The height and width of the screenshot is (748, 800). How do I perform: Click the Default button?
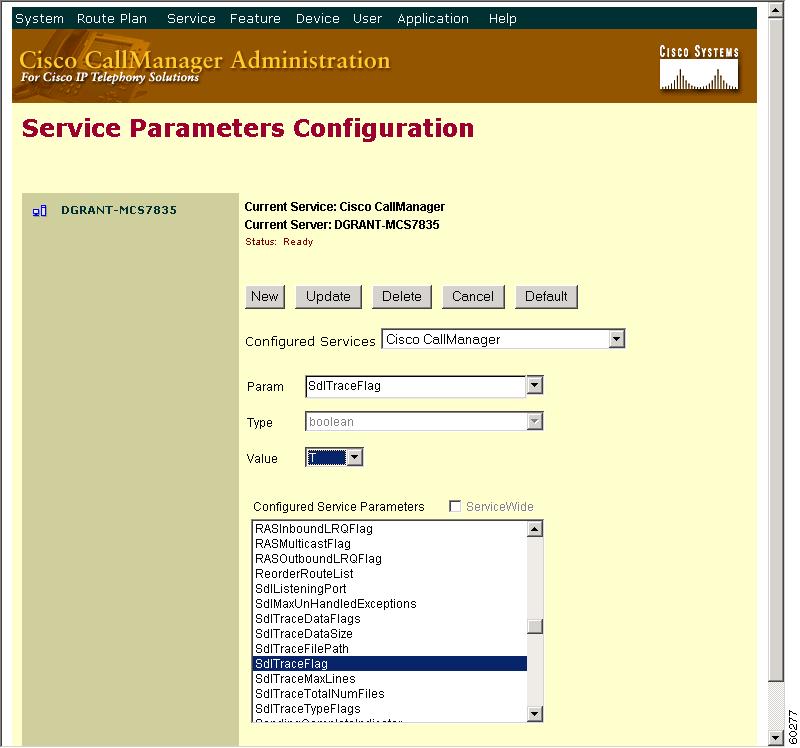(546, 297)
